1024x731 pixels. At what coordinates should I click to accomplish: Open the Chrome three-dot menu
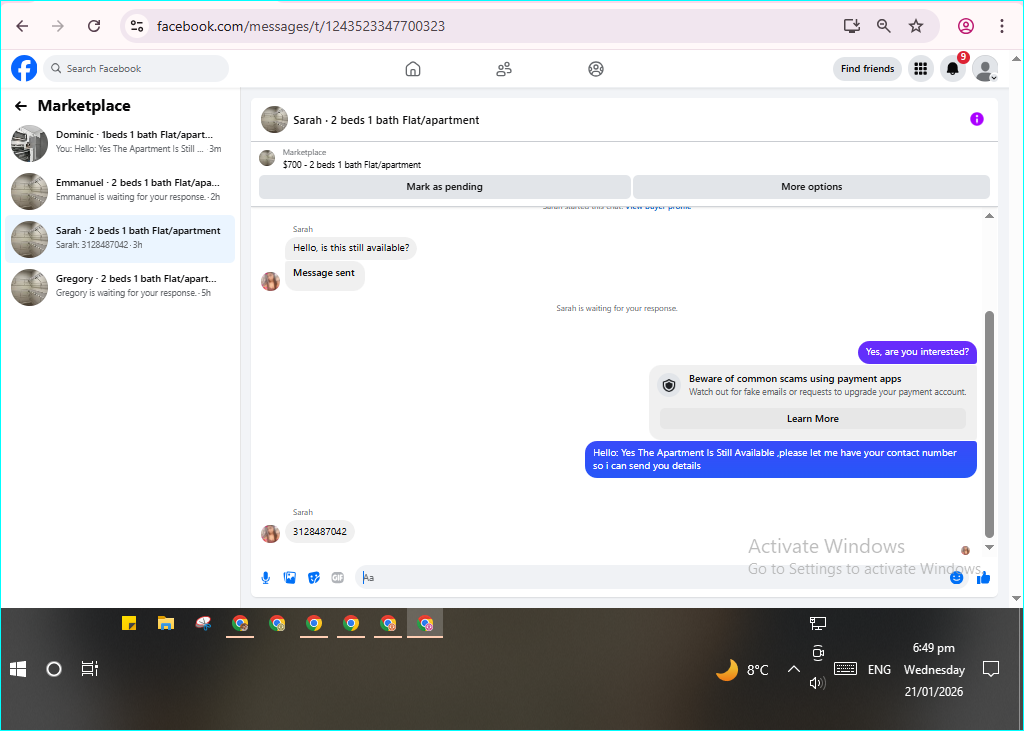pyautogui.click(x=1002, y=26)
